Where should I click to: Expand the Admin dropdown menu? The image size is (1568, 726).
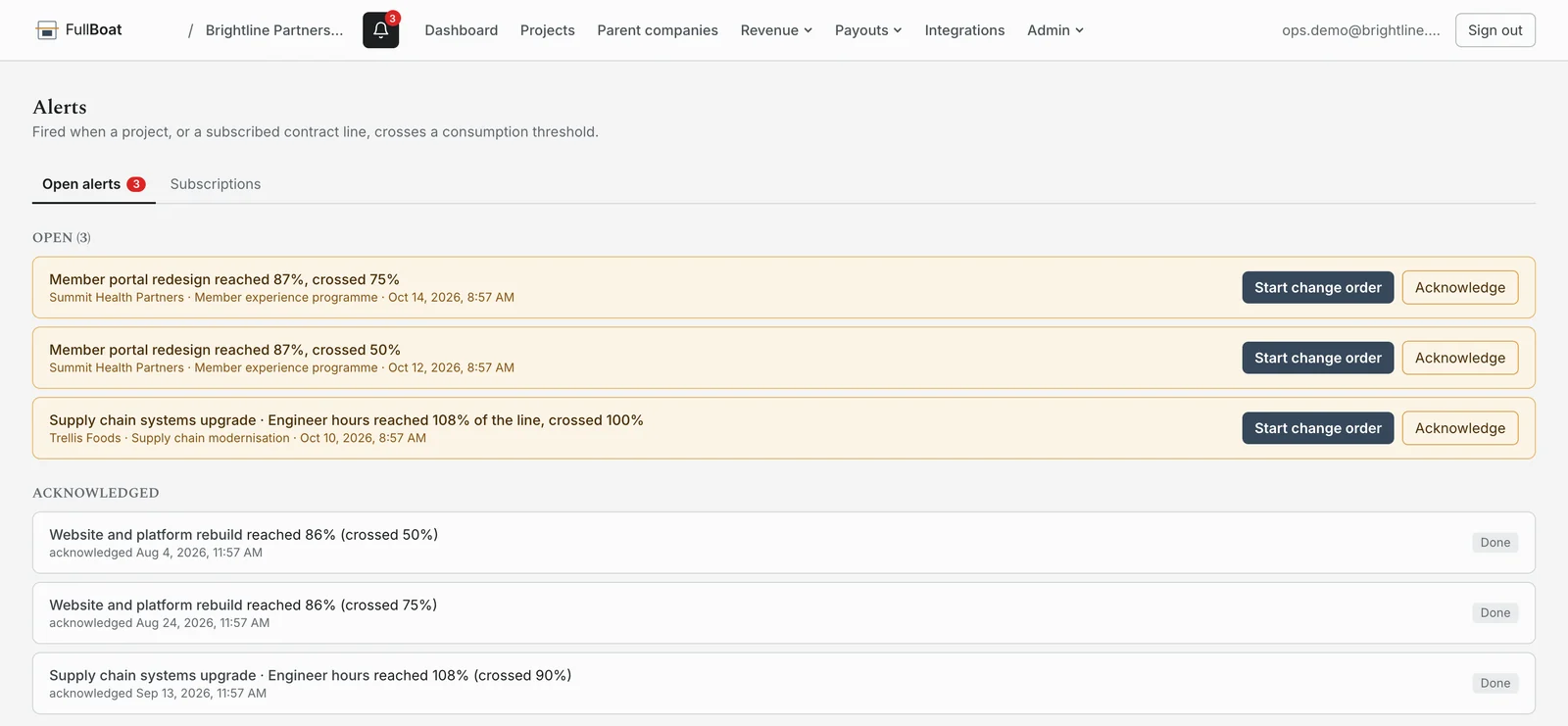[x=1055, y=30]
